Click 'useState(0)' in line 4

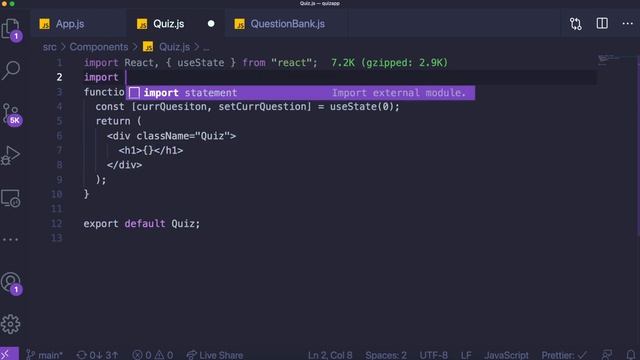[x=362, y=107]
